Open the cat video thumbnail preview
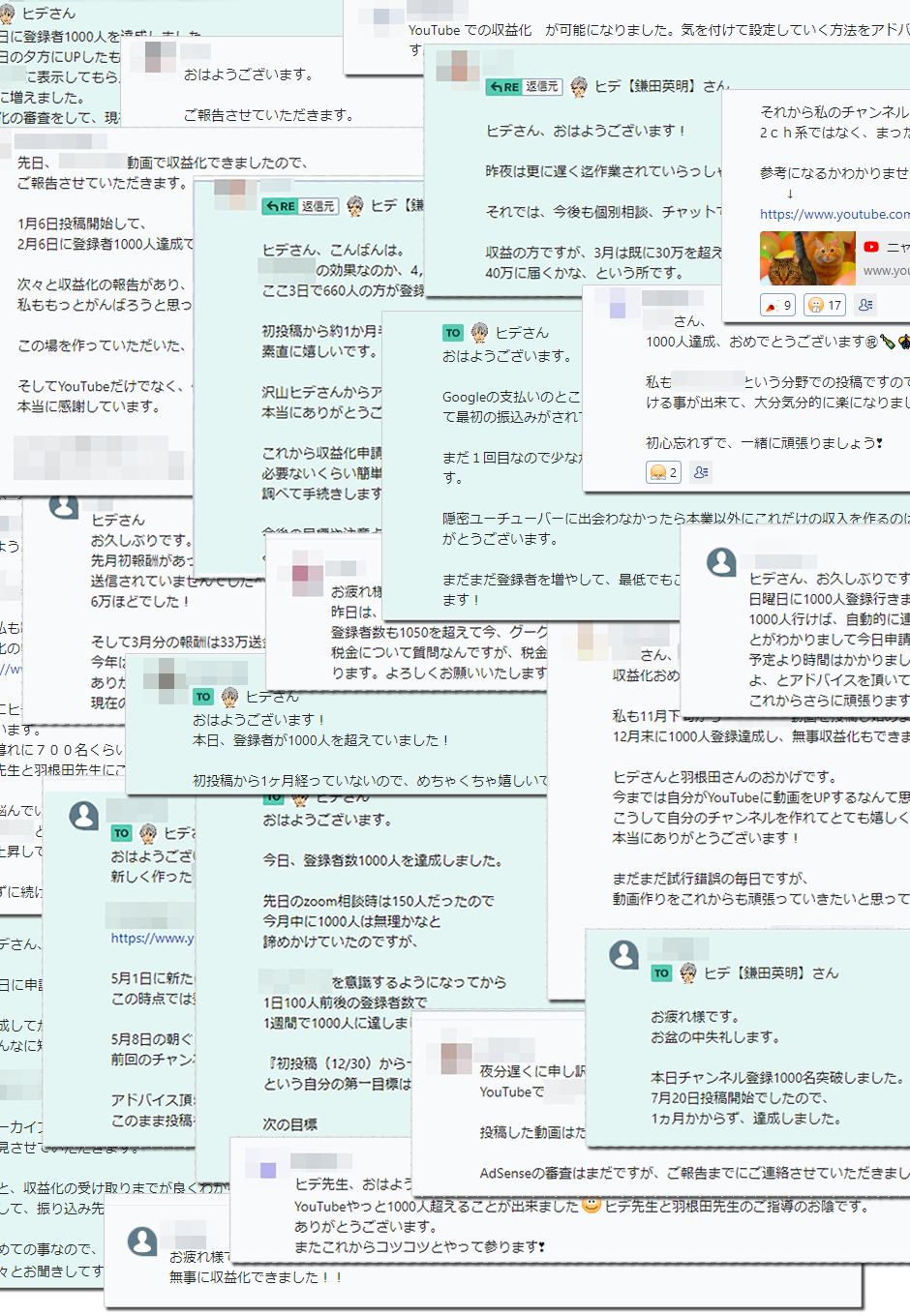The height and width of the screenshot is (1316, 910). coord(807,258)
